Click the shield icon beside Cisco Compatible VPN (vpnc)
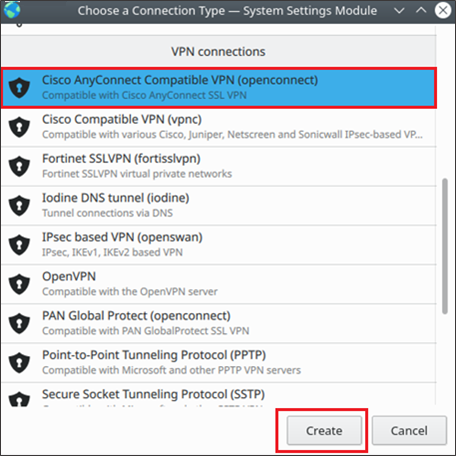The width and height of the screenshot is (456, 456). click(19, 127)
